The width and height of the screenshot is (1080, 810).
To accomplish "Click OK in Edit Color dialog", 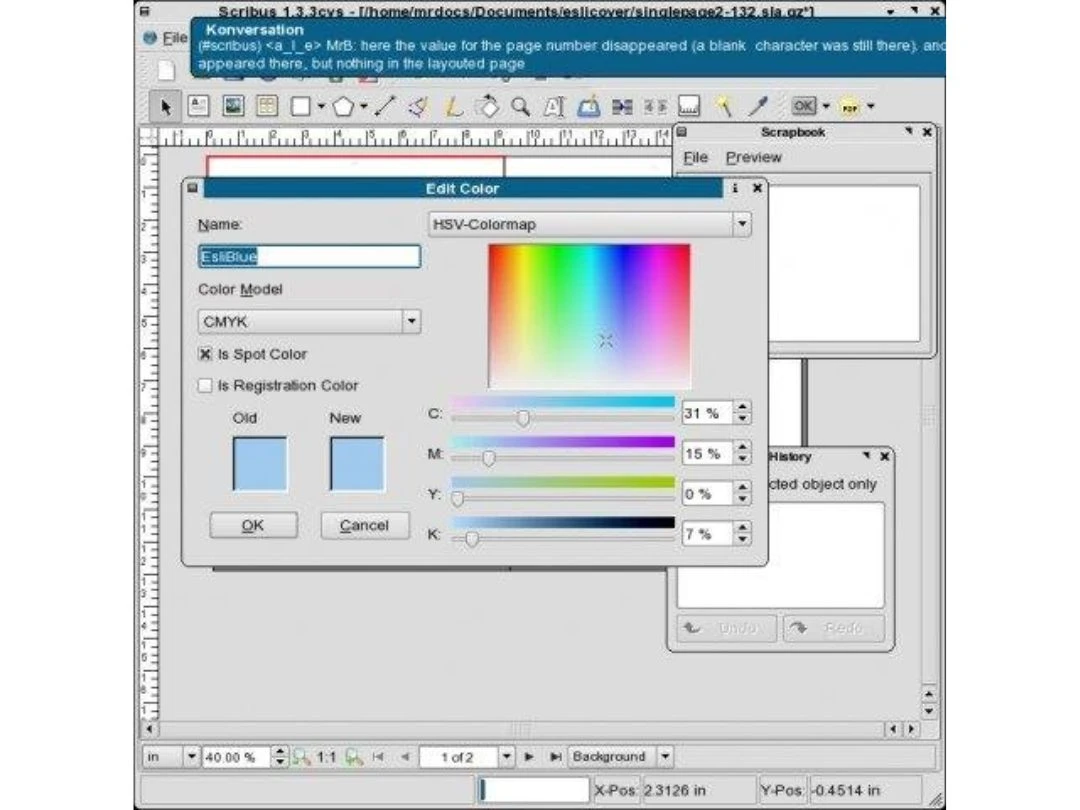I will pos(253,525).
